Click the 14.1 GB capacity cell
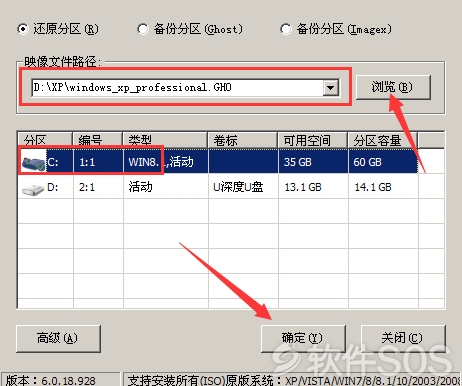 383,187
